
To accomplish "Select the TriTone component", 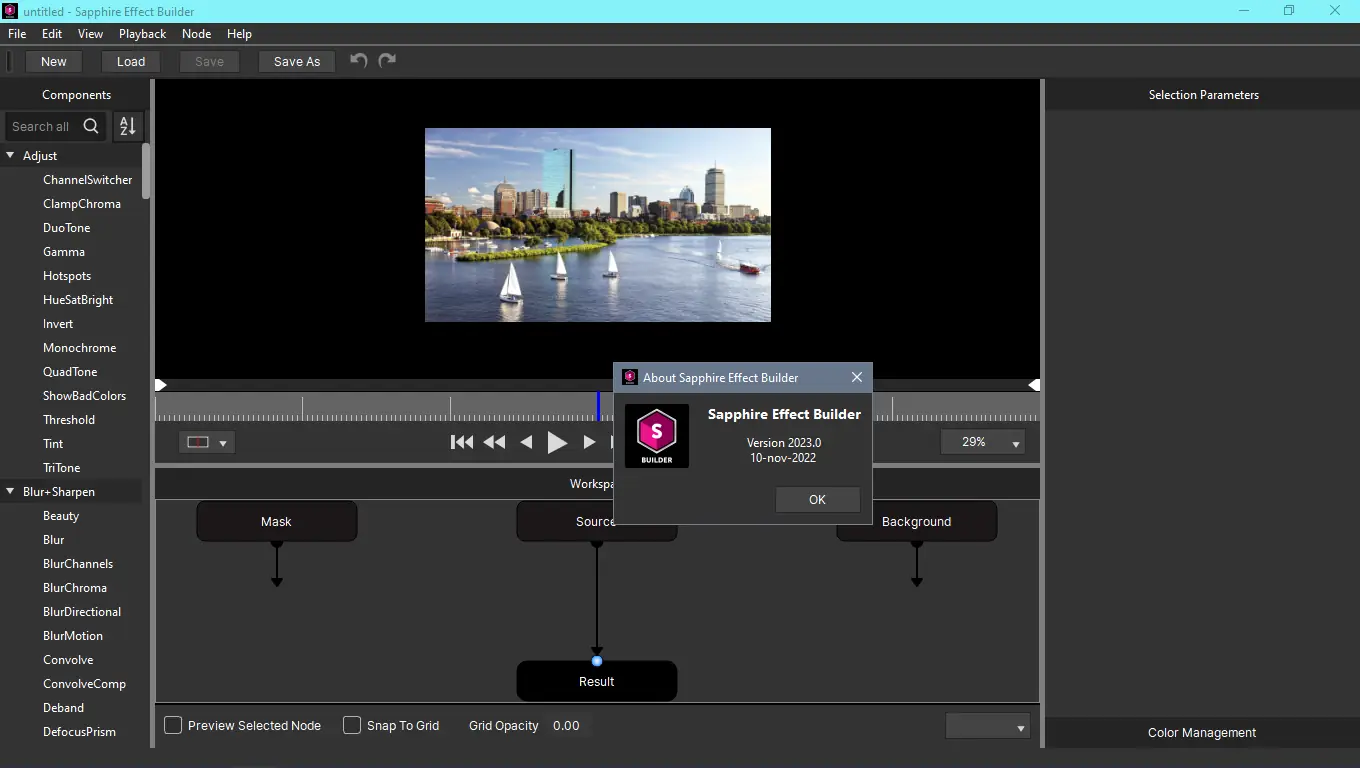I will click(62, 468).
